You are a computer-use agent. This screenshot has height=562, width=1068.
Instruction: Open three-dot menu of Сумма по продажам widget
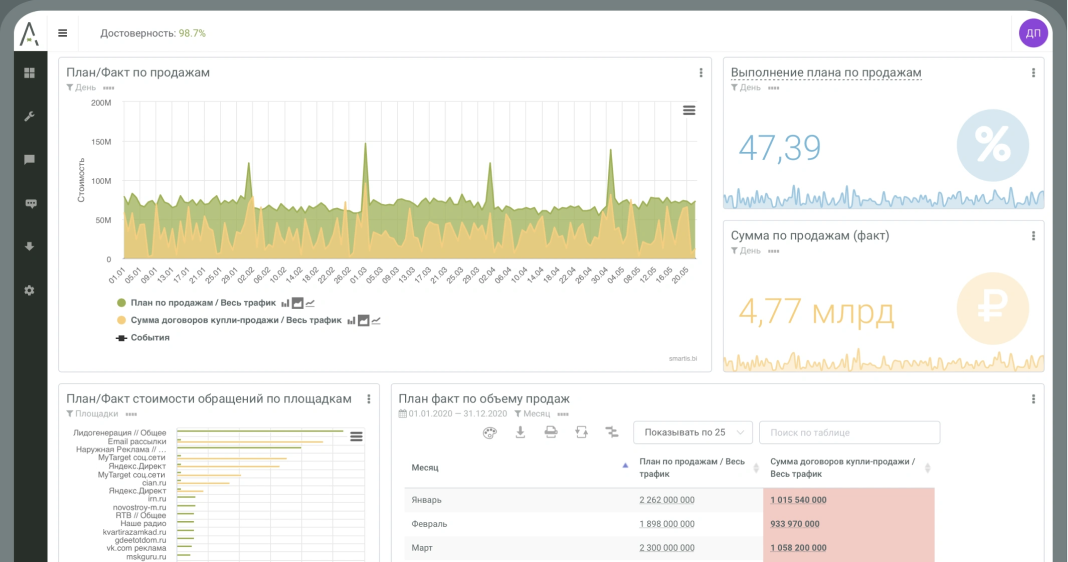[x=1033, y=236]
